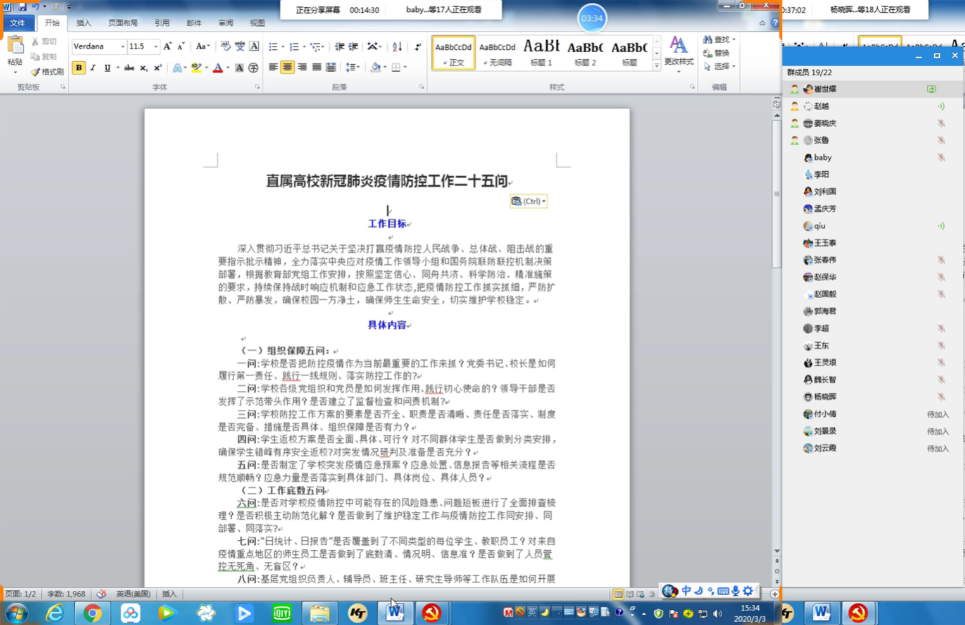Image resolution: width=965 pixels, height=625 pixels.
Task: Switch to the 插入 (Insert) ribbon tab
Action: 84,23
